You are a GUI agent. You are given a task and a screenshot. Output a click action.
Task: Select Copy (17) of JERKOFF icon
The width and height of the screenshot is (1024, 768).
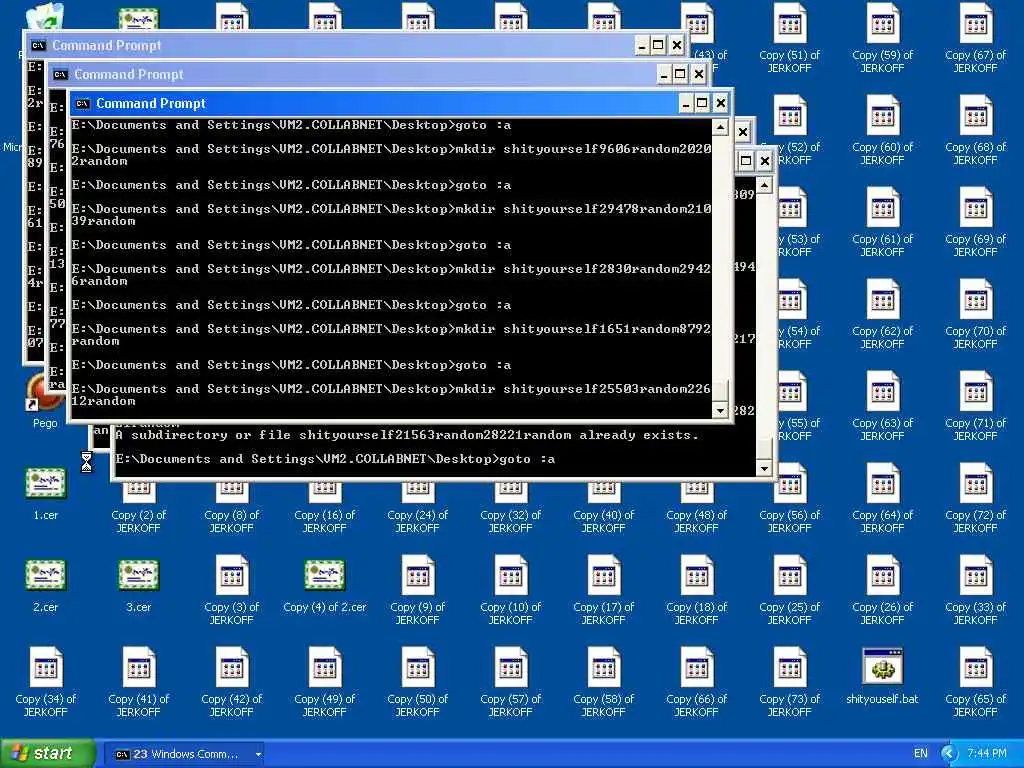click(x=603, y=575)
